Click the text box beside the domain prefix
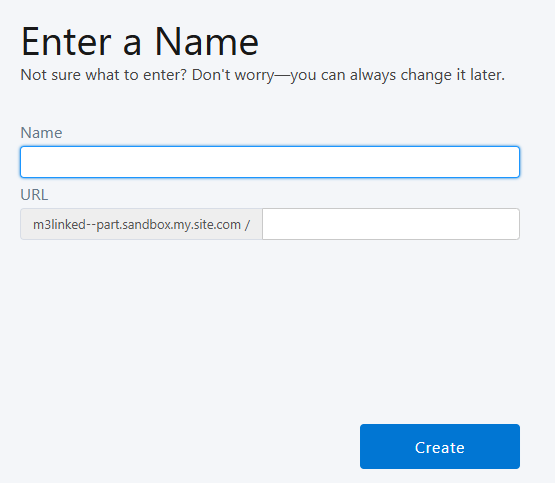Screen dimensions: 555x483 [x=391, y=224]
